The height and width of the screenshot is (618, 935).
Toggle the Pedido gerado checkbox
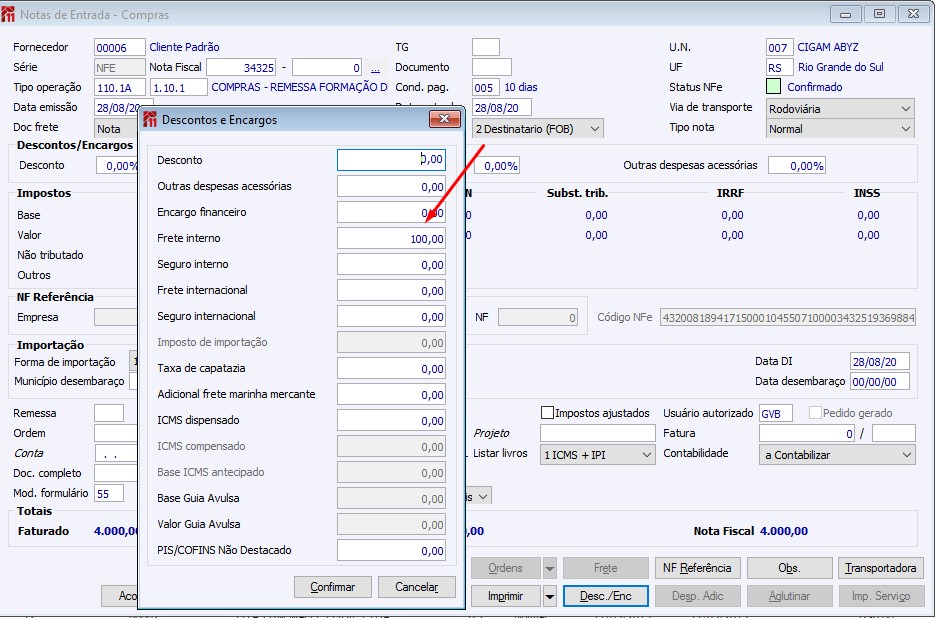click(x=815, y=413)
